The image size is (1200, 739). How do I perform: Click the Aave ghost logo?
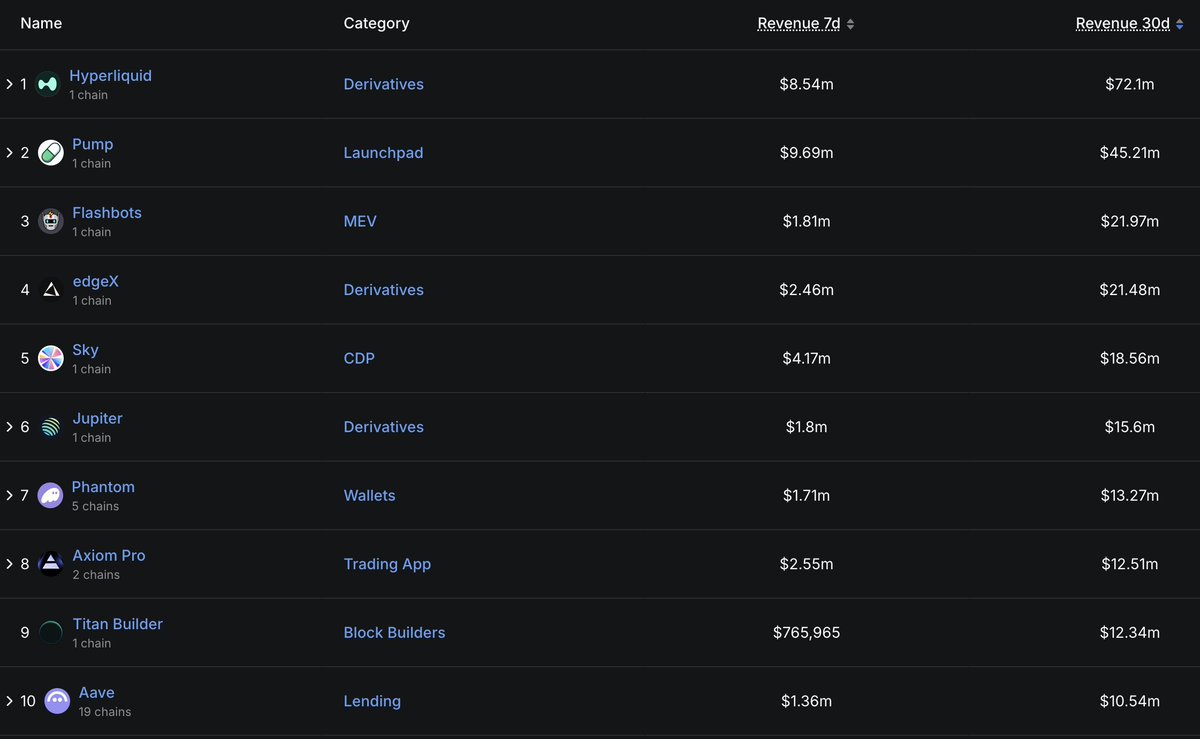(x=58, y=701)
